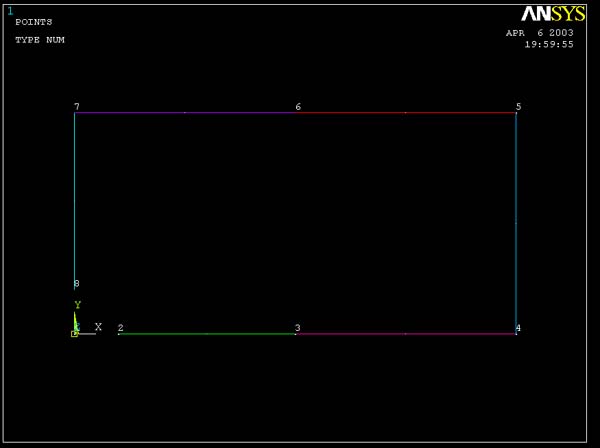The image size is (600, 448).
Task: Click the yellow origin marker of the triad
Action: [x=74, y=334]
